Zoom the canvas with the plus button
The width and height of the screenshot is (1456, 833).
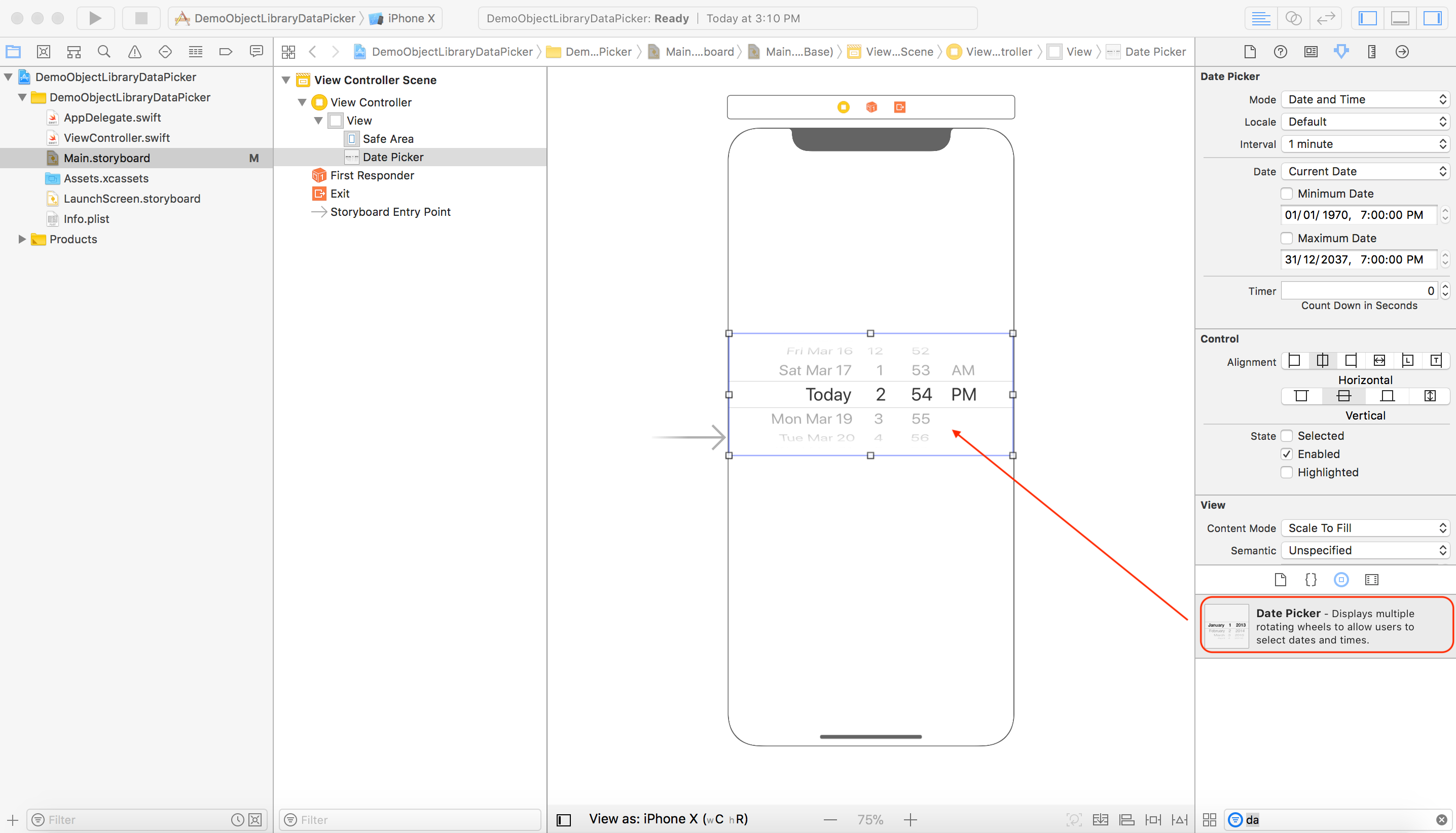click(x=909, y=819)
